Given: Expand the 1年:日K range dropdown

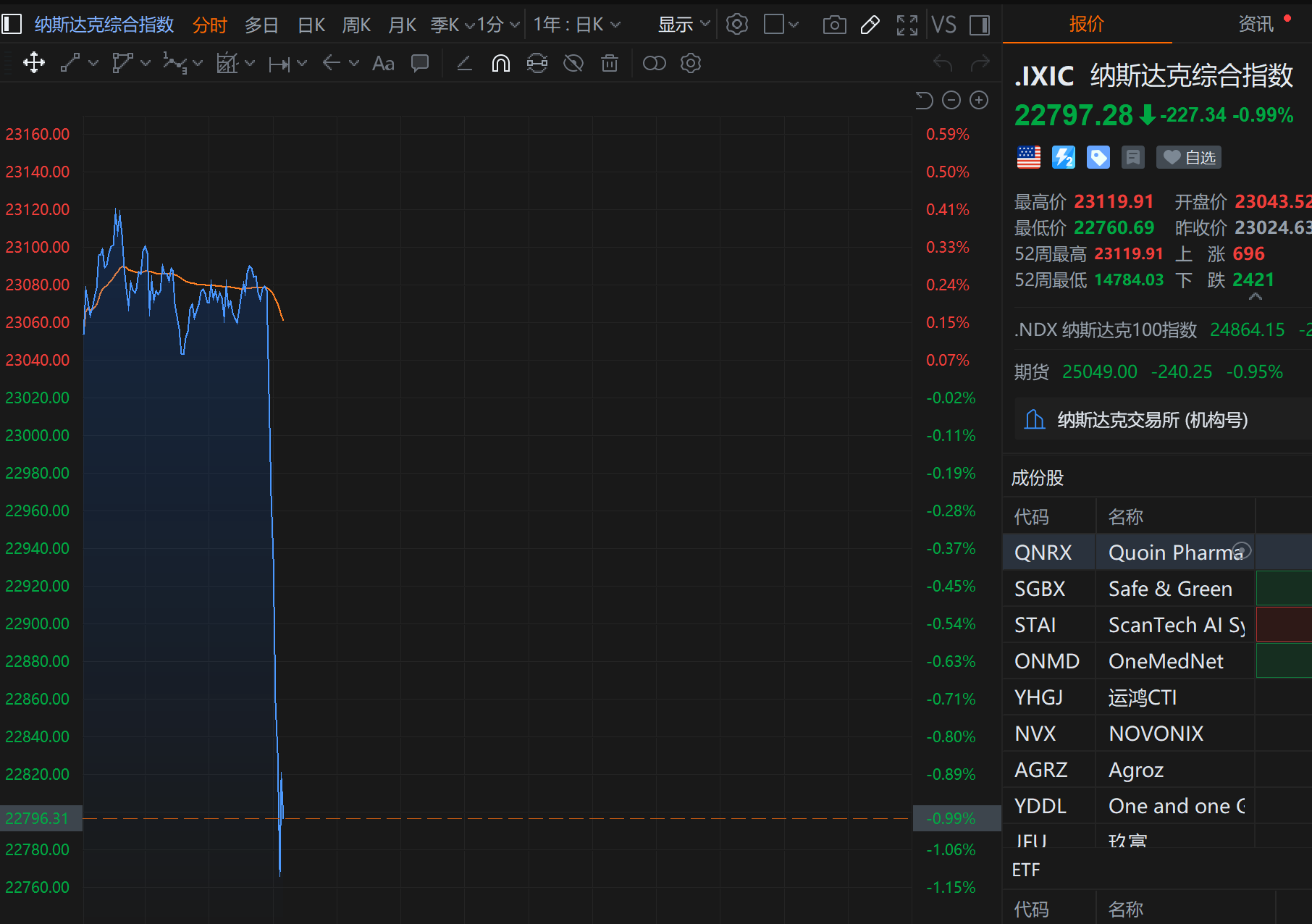Looking at the screenshot, I should (x=576, y=25).
